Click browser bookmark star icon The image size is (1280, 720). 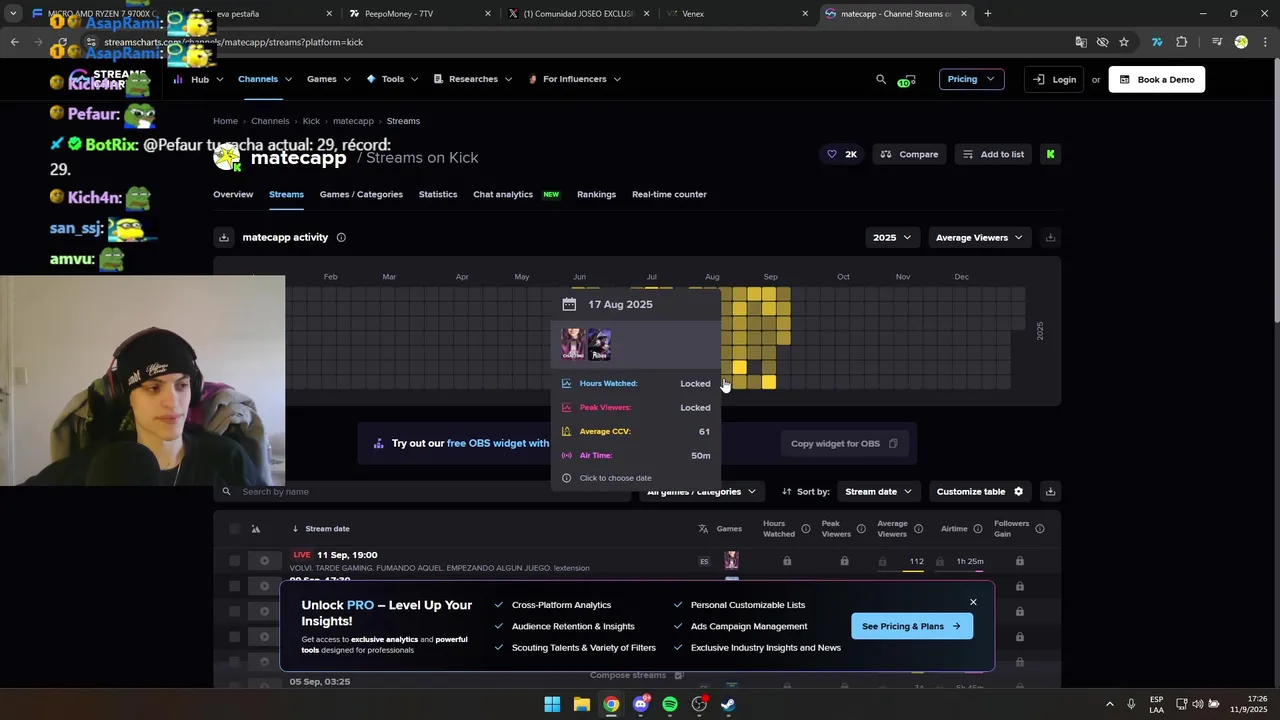point(1124,42)
